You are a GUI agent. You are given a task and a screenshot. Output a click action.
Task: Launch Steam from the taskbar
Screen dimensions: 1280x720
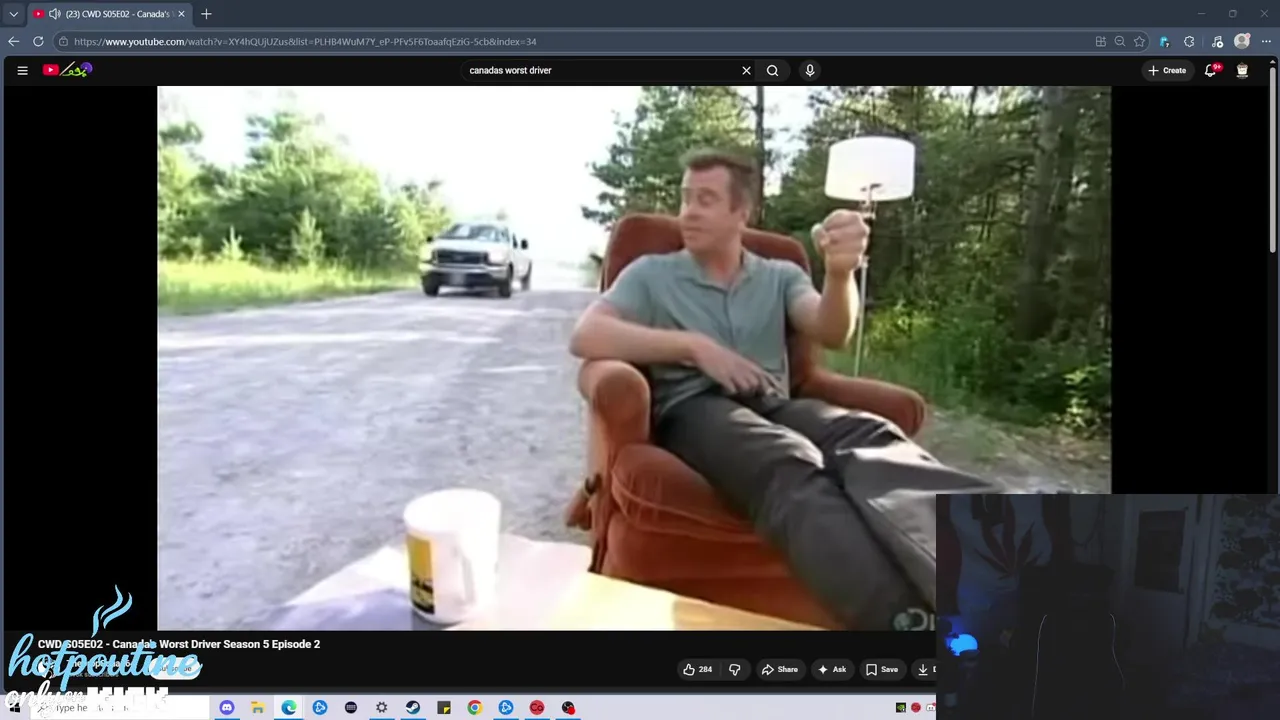click(x=413, y=708)
